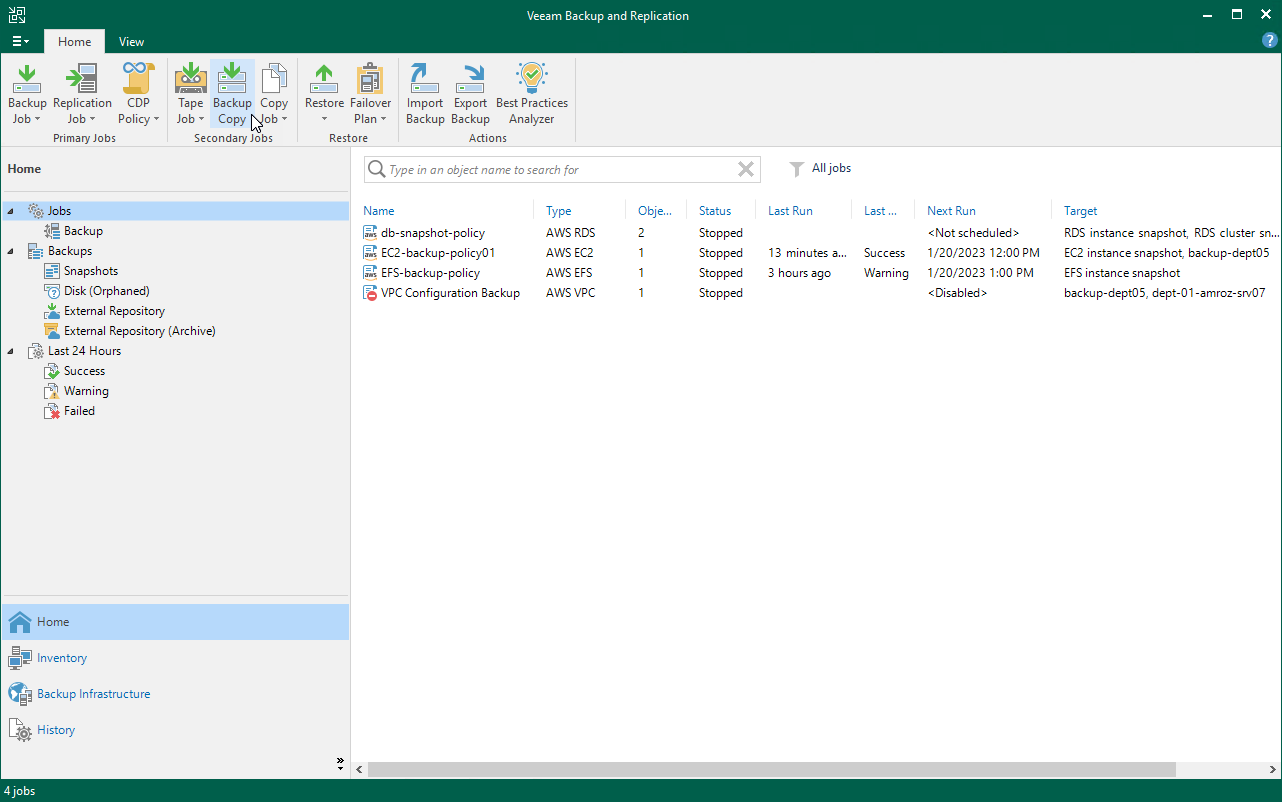
Task: Click the All jobs filter funnel icon
Action: click(x=797, y=169)
